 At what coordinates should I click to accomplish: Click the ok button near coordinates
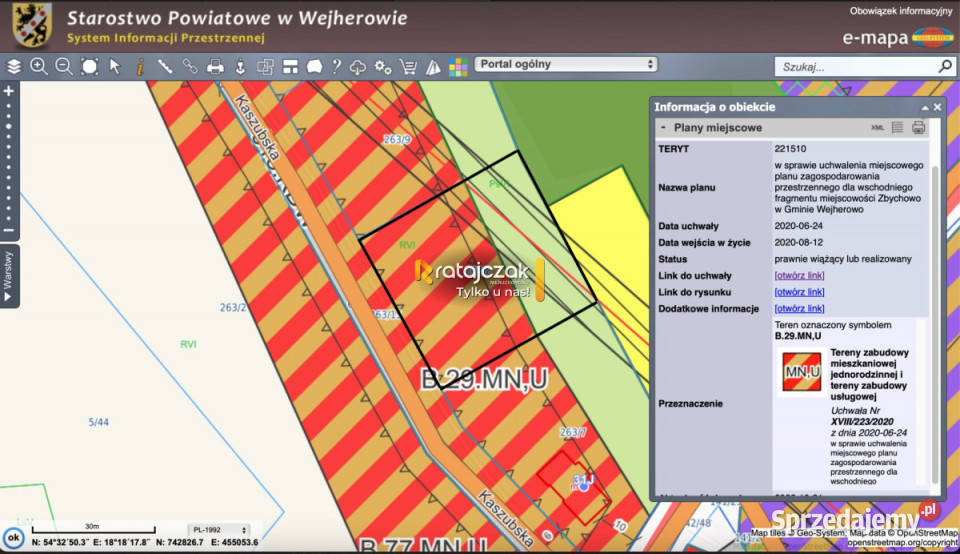point(13,538)
